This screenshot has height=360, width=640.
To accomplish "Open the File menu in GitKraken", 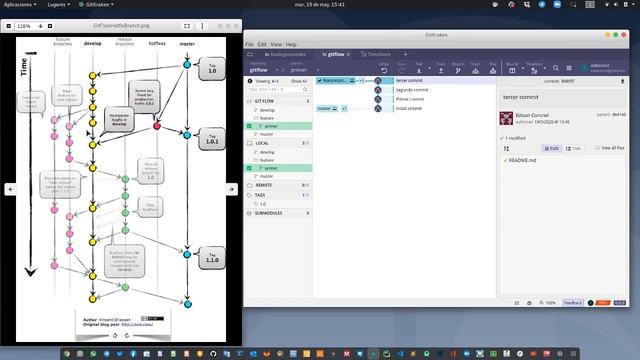I will (249, 44).
